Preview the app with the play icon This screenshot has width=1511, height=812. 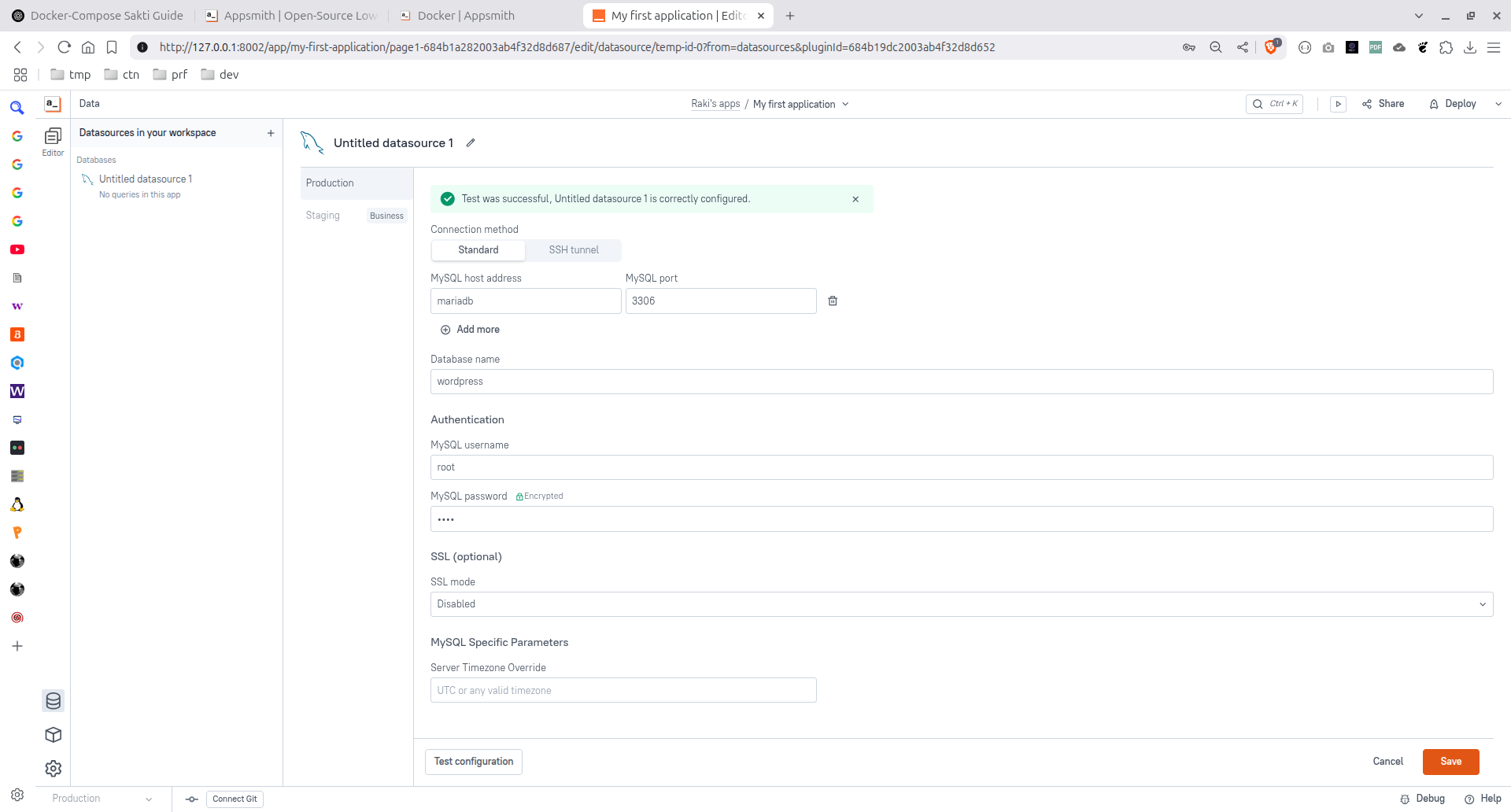(1338, 104)
